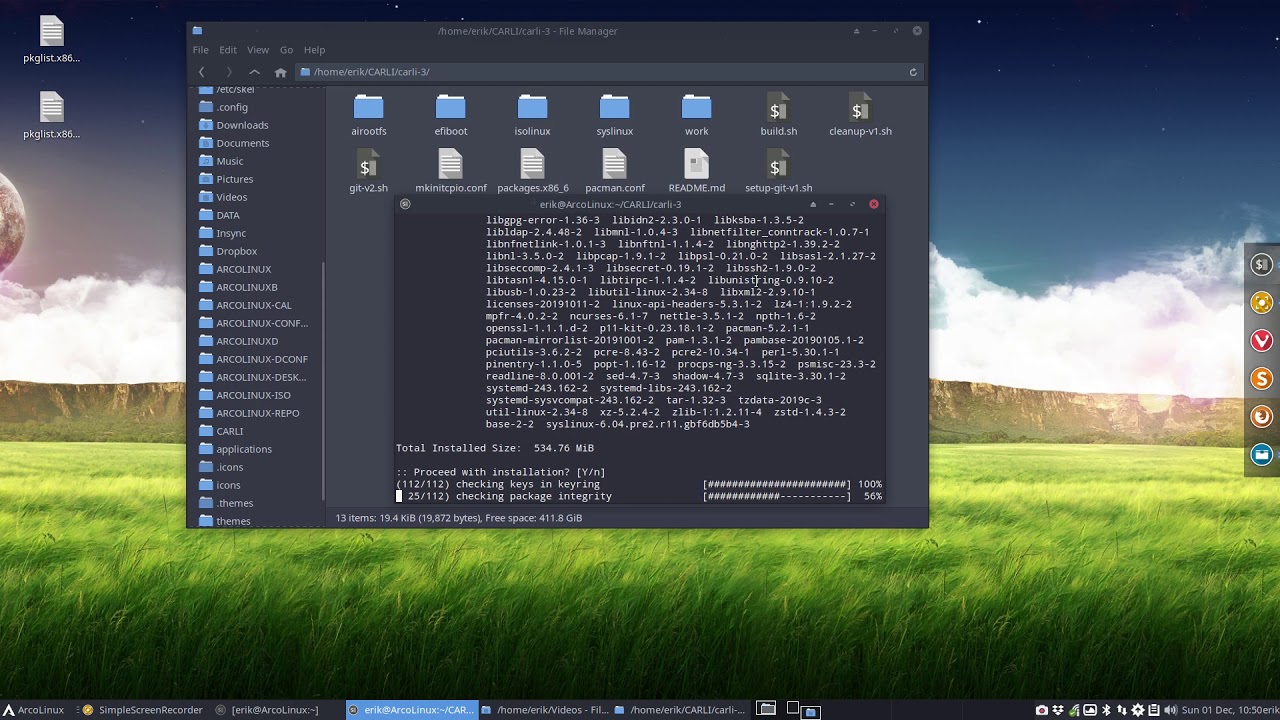
Task: Launch Firefox from the right dock
Action: pos(1262,416)
